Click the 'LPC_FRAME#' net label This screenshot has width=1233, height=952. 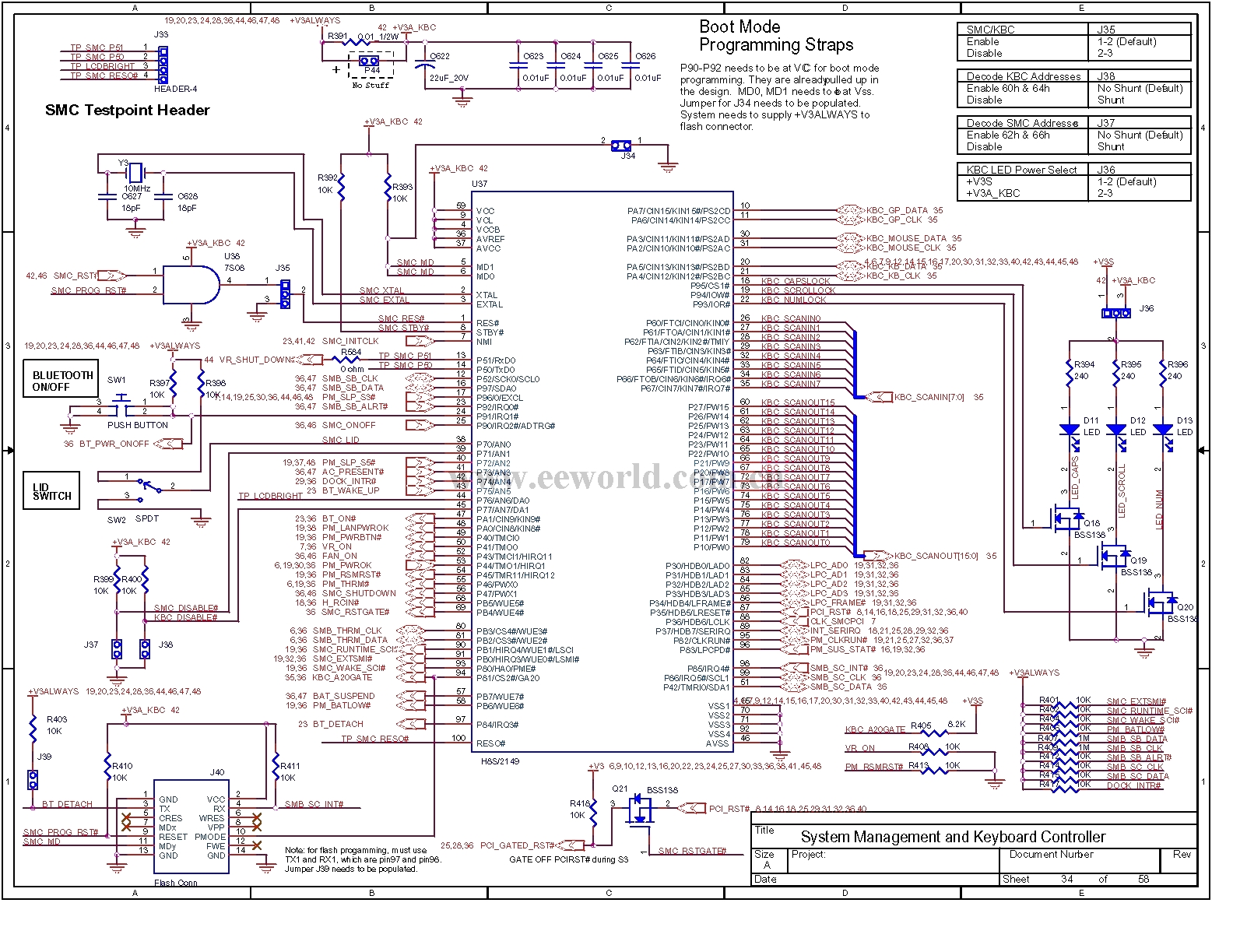click(x=838, y=602)
